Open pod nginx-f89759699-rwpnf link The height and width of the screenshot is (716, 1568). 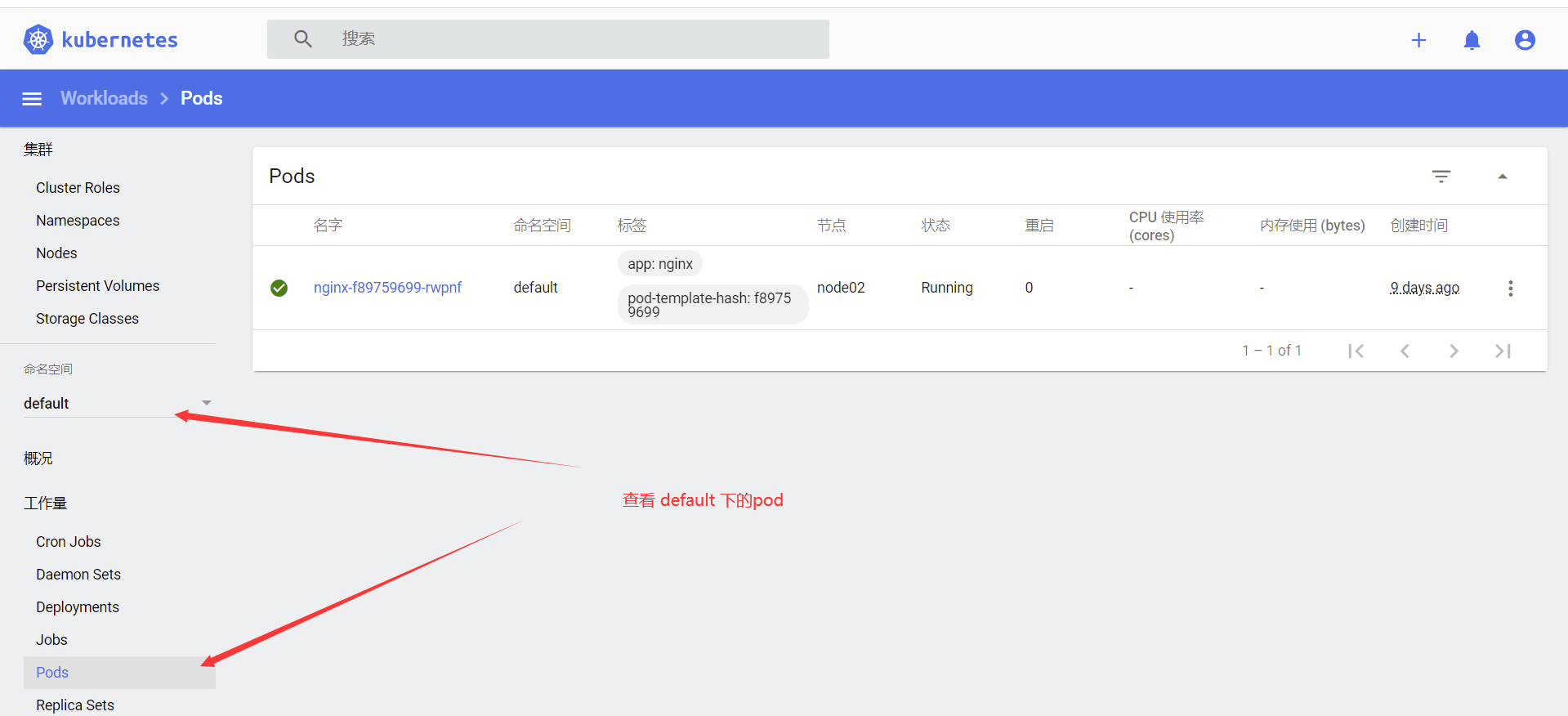point(387,288)
